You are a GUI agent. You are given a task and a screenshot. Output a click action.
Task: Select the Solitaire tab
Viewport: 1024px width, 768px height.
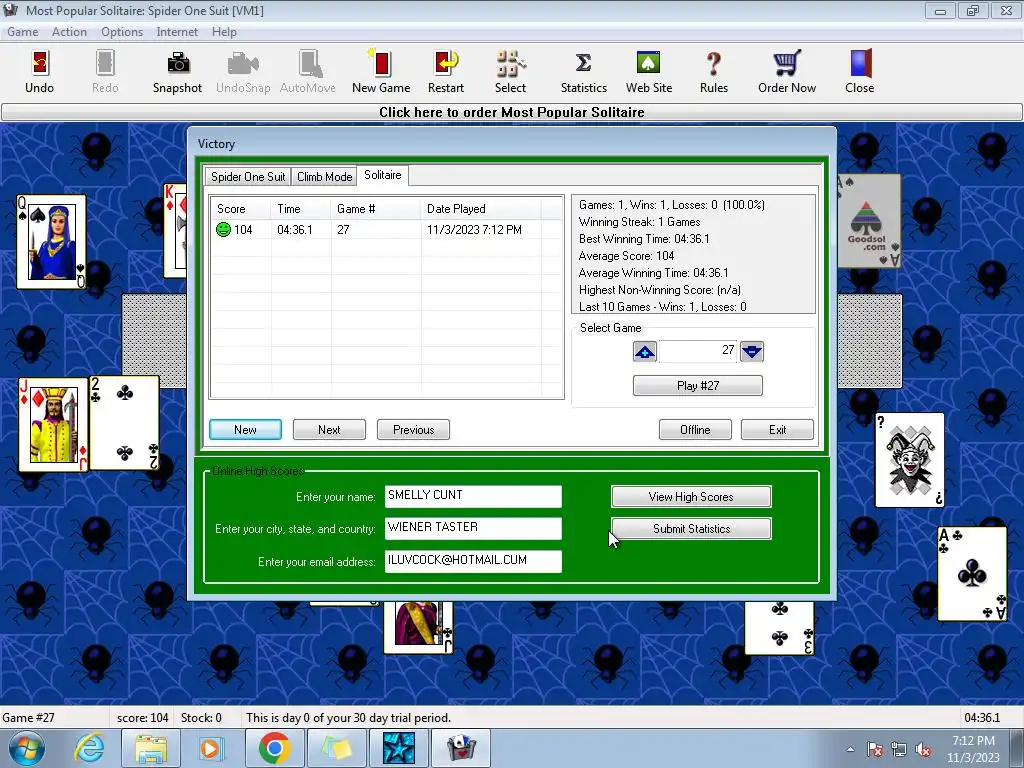pyautogui.click(x=383, y=175)
